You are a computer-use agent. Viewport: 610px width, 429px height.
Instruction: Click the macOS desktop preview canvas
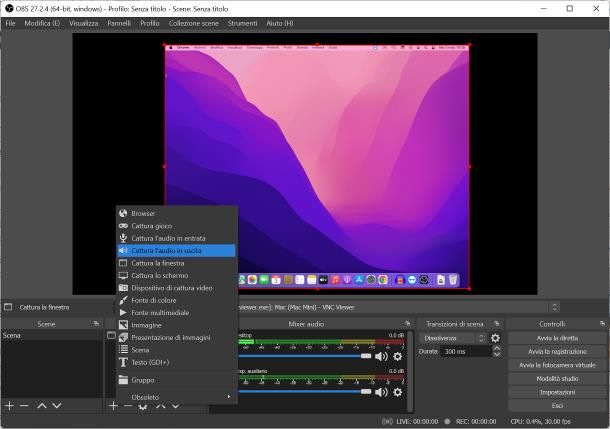click(x=317, y=166)
